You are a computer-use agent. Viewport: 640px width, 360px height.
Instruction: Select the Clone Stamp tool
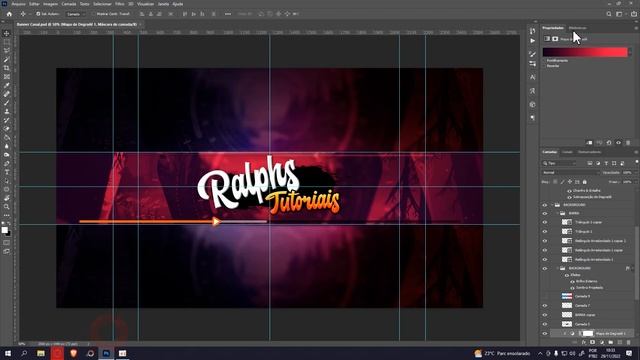click(x=7, y=111)
